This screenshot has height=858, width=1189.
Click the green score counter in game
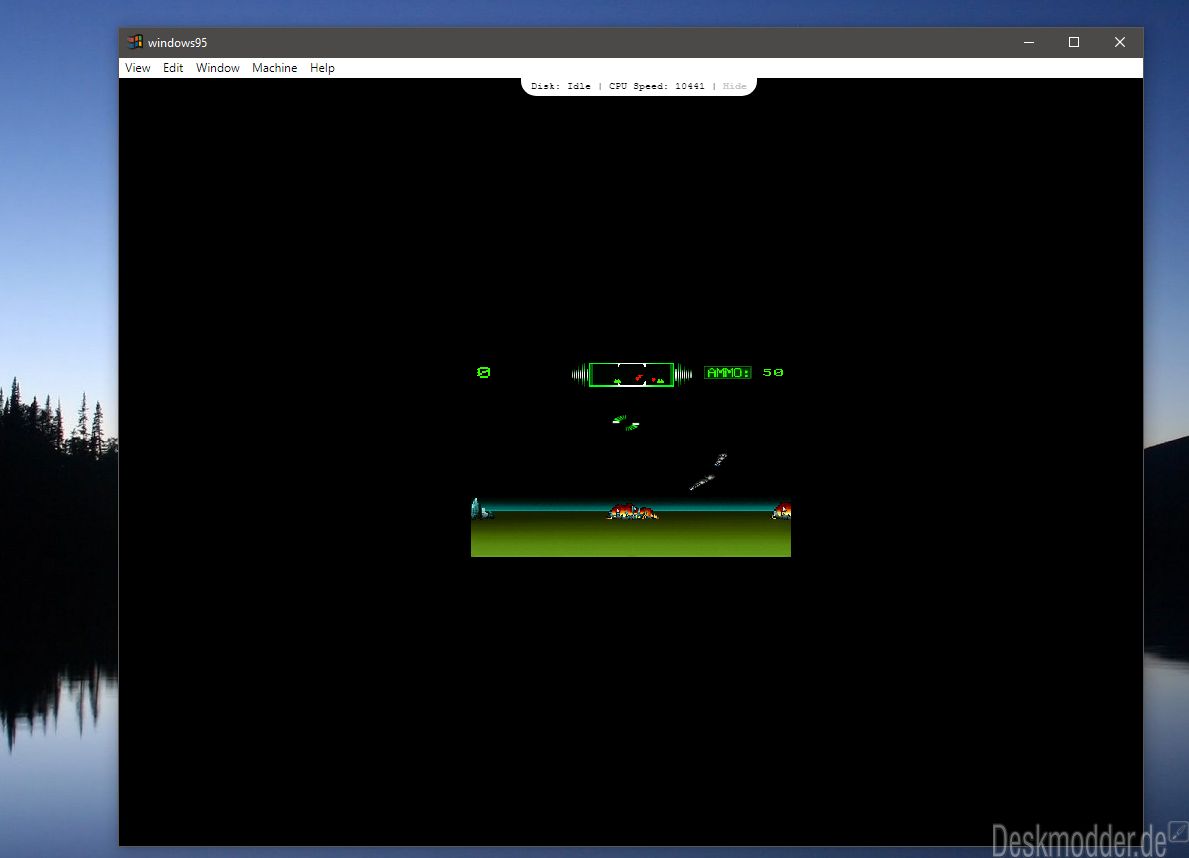coord(484,372)
